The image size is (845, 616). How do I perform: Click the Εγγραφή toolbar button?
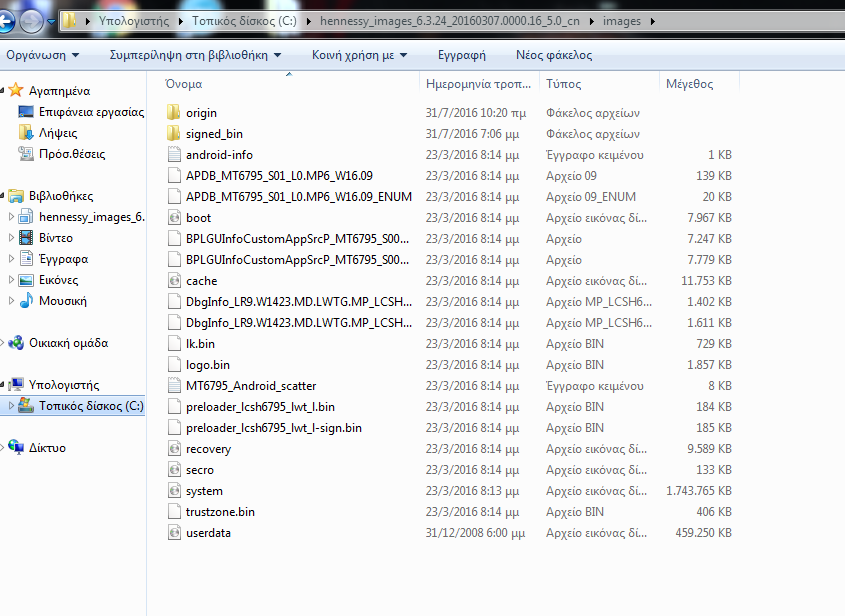461,55
